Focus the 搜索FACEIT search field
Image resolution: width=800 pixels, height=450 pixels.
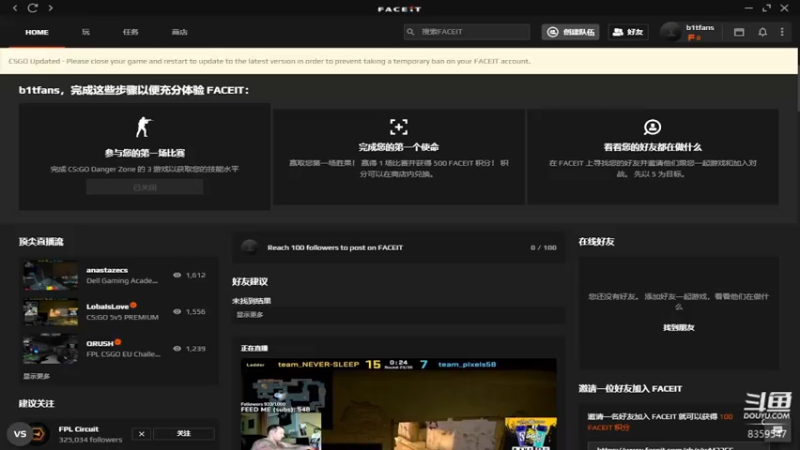click(467, 32)
